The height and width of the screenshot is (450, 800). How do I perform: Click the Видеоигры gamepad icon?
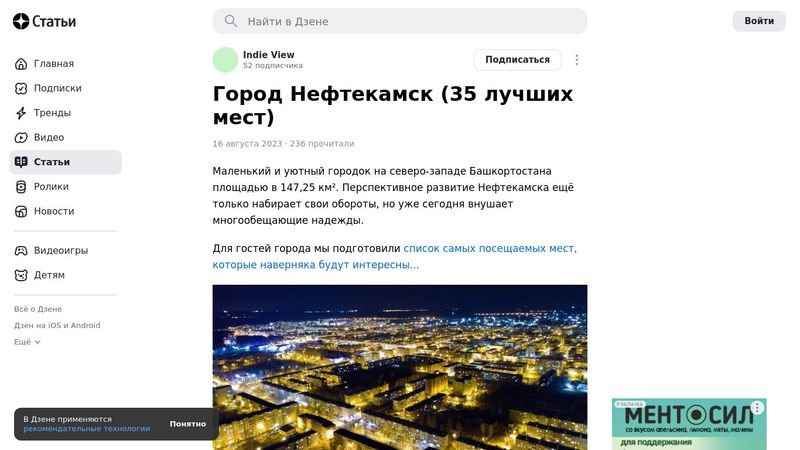tap(21, 251)
